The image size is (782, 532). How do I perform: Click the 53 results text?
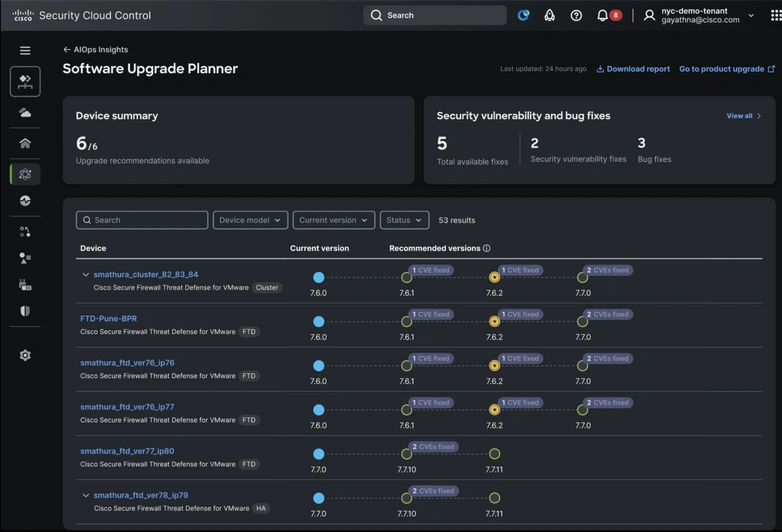(x=457, y=220)
